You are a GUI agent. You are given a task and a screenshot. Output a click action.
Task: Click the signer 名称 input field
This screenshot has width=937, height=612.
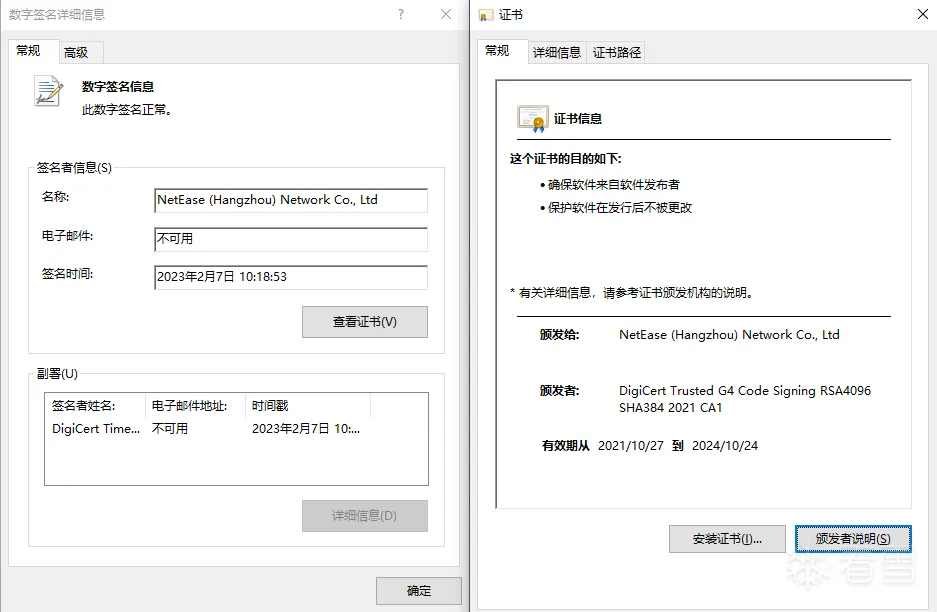coord(291,200)
